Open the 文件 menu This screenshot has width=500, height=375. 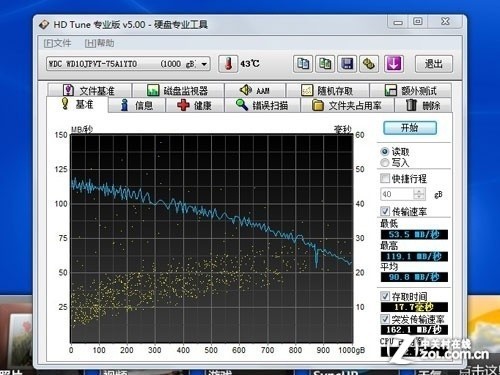pyautogui.click(x=57, y=43)
